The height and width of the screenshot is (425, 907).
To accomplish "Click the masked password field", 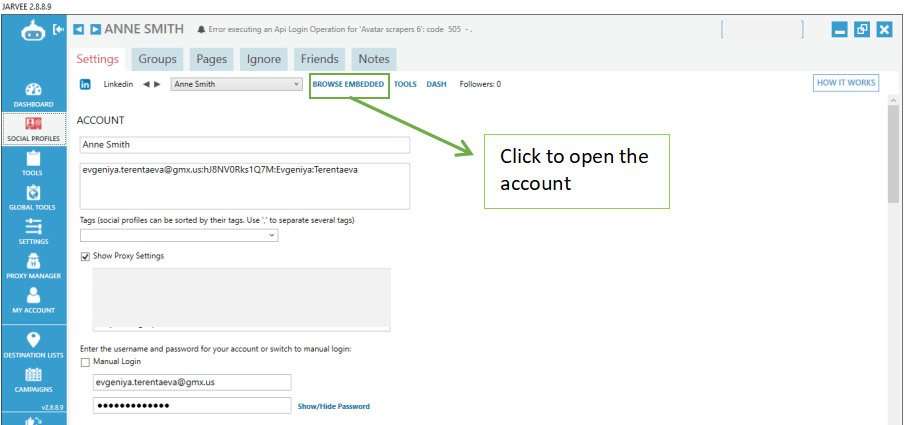I will (192, 406).
